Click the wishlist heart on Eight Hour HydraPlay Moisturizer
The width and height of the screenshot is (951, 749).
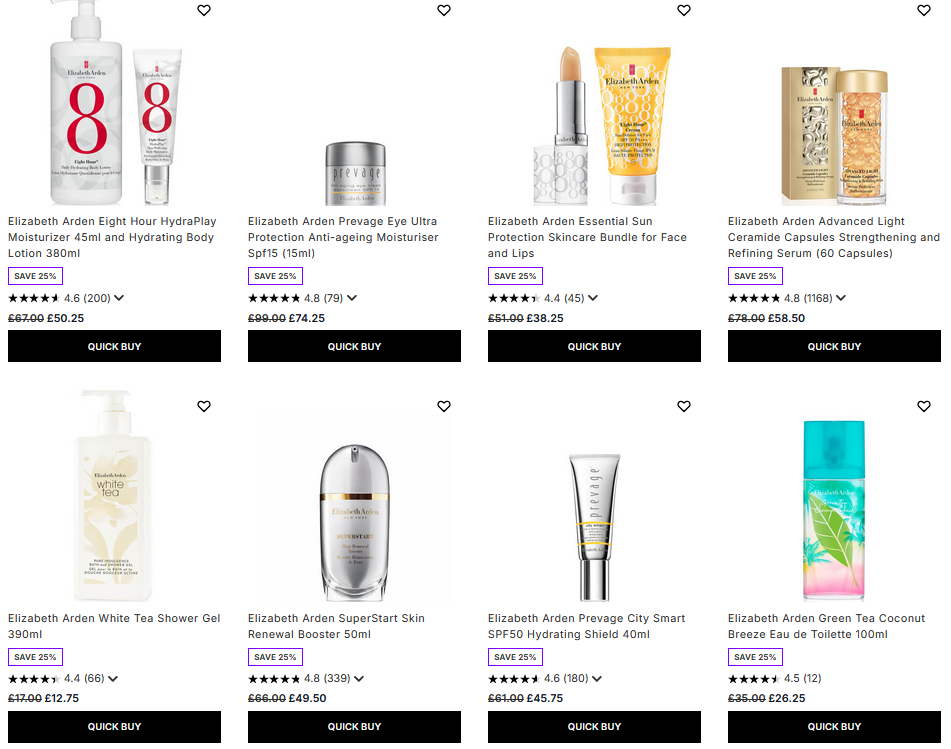[x=203, y=10]
